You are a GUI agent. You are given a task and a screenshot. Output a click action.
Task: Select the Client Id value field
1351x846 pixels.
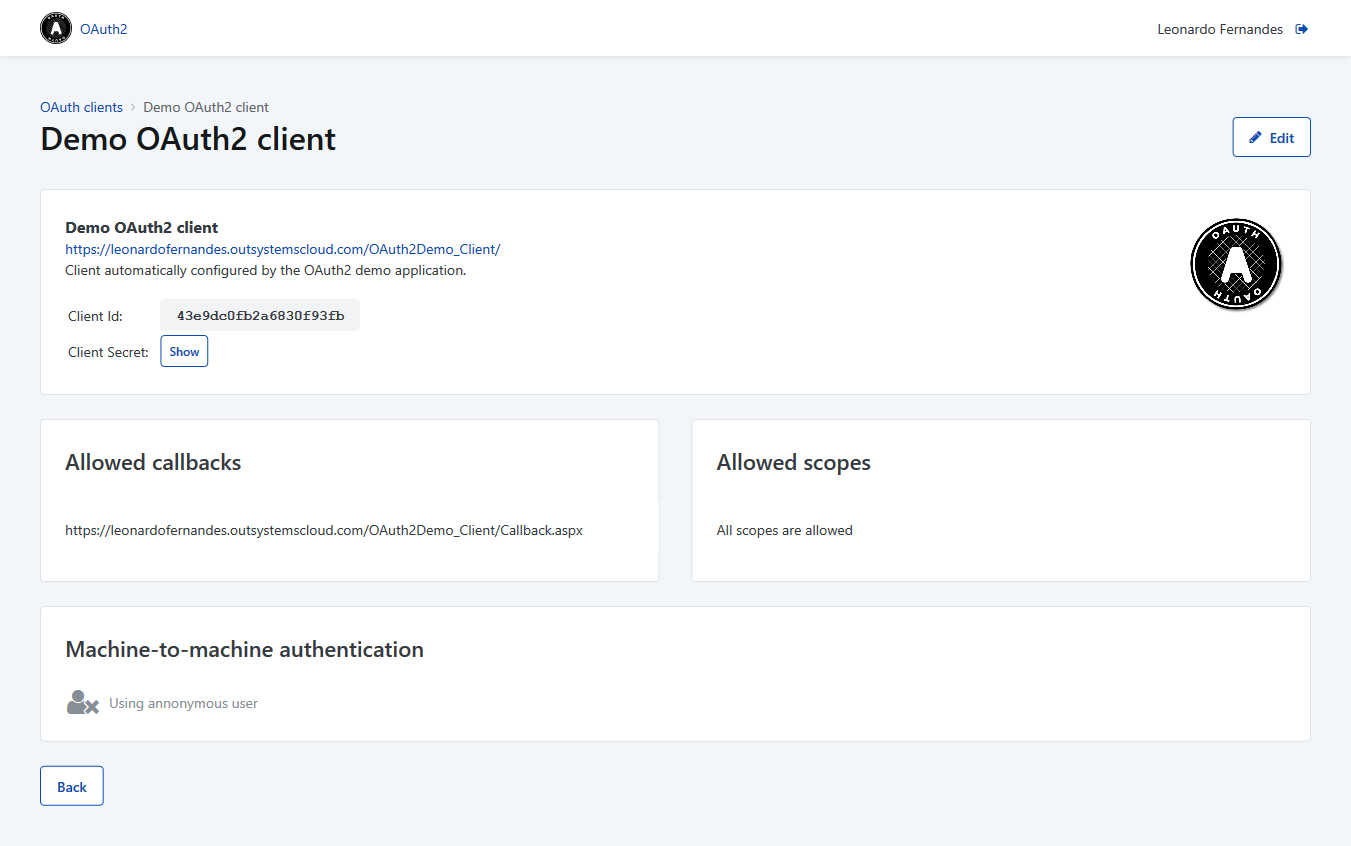tap(259, 315)
